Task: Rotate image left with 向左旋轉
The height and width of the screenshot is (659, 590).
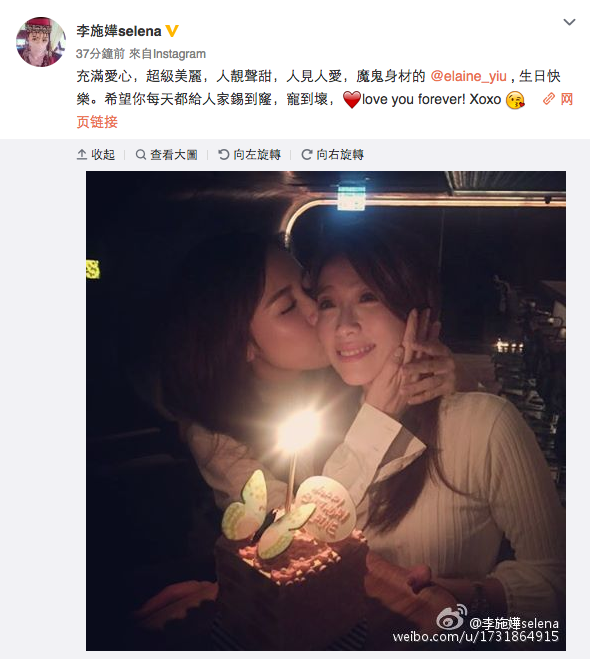Action: point(249,155)
